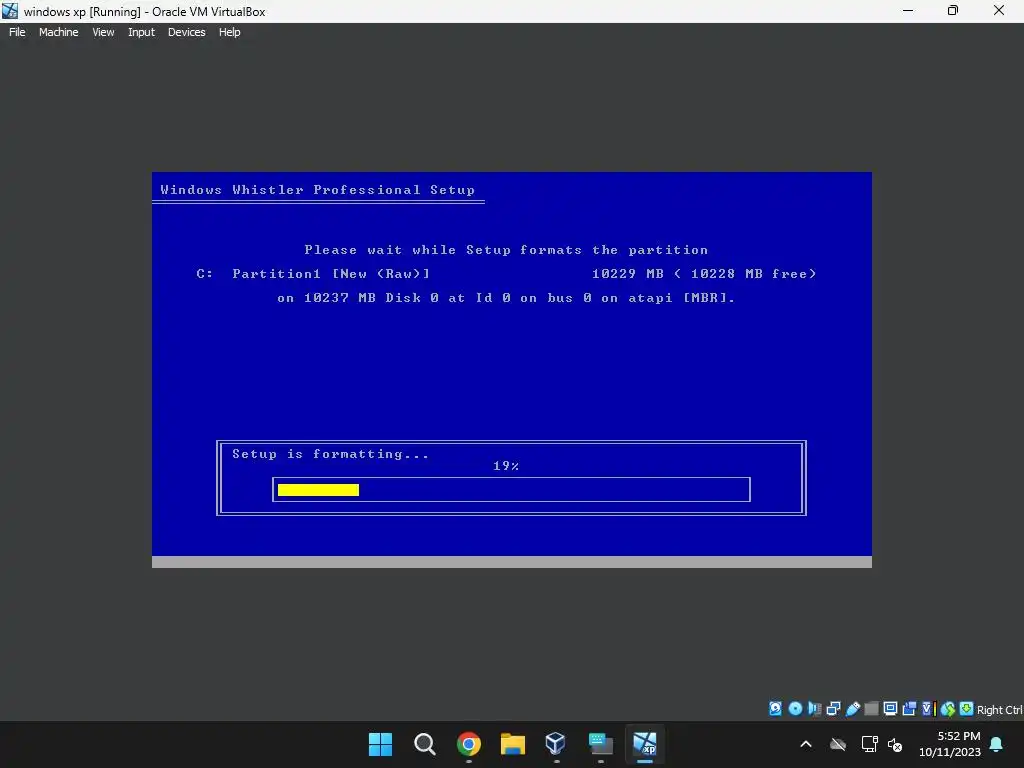This screenshot has height=768, width=1024.
Task: Click 'Windows Whistler Professional Setup' heading
Action: tap(317, 190)
